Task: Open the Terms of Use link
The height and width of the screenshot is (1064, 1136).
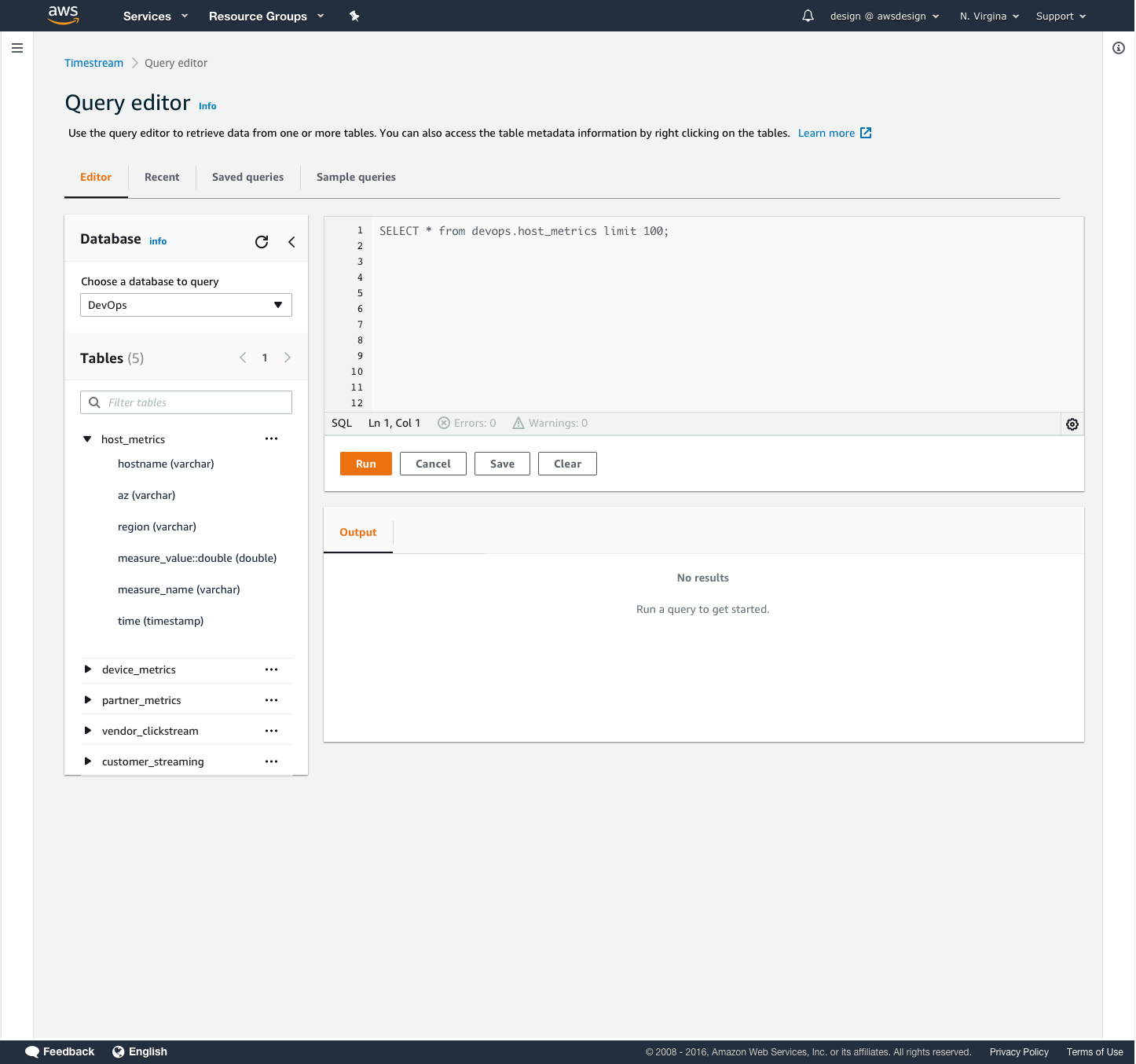Action: (x=1094, y=1052)
